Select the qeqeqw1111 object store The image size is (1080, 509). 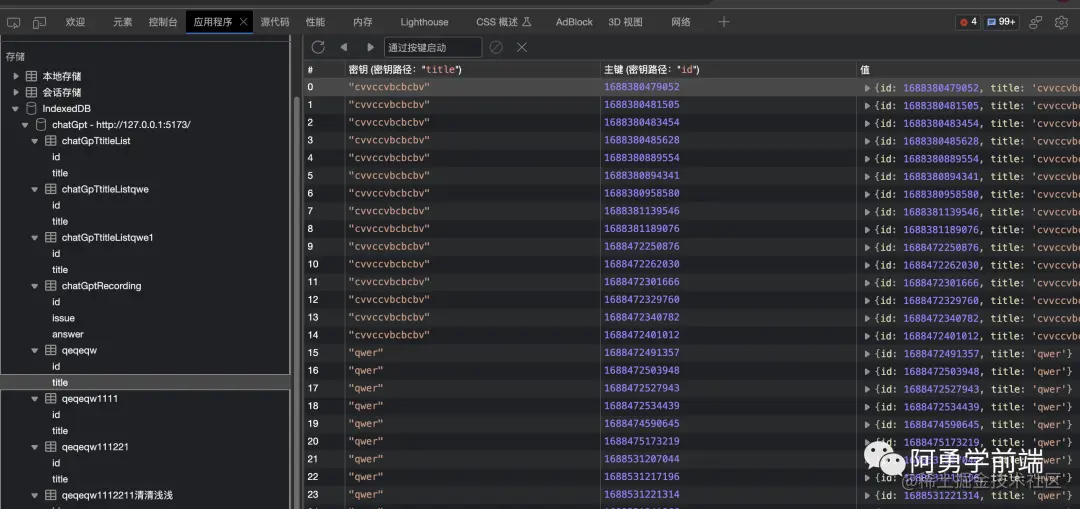click(90, 399)
